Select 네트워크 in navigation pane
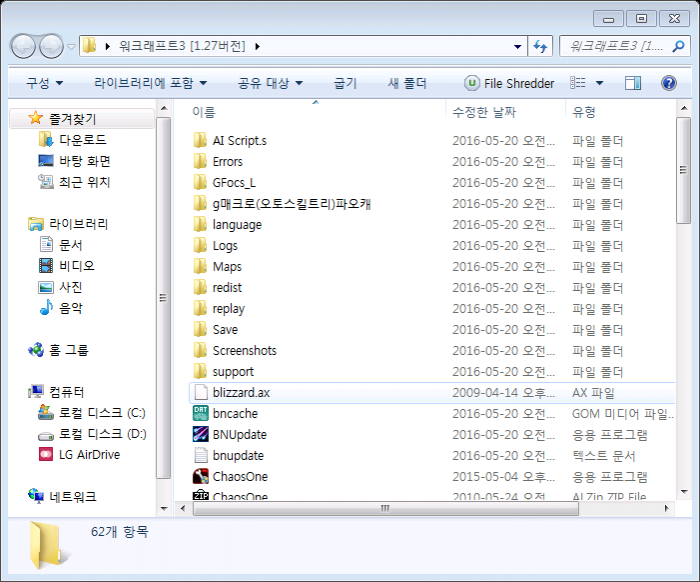This screenshot has height=582, width=700. click(62, 496)
